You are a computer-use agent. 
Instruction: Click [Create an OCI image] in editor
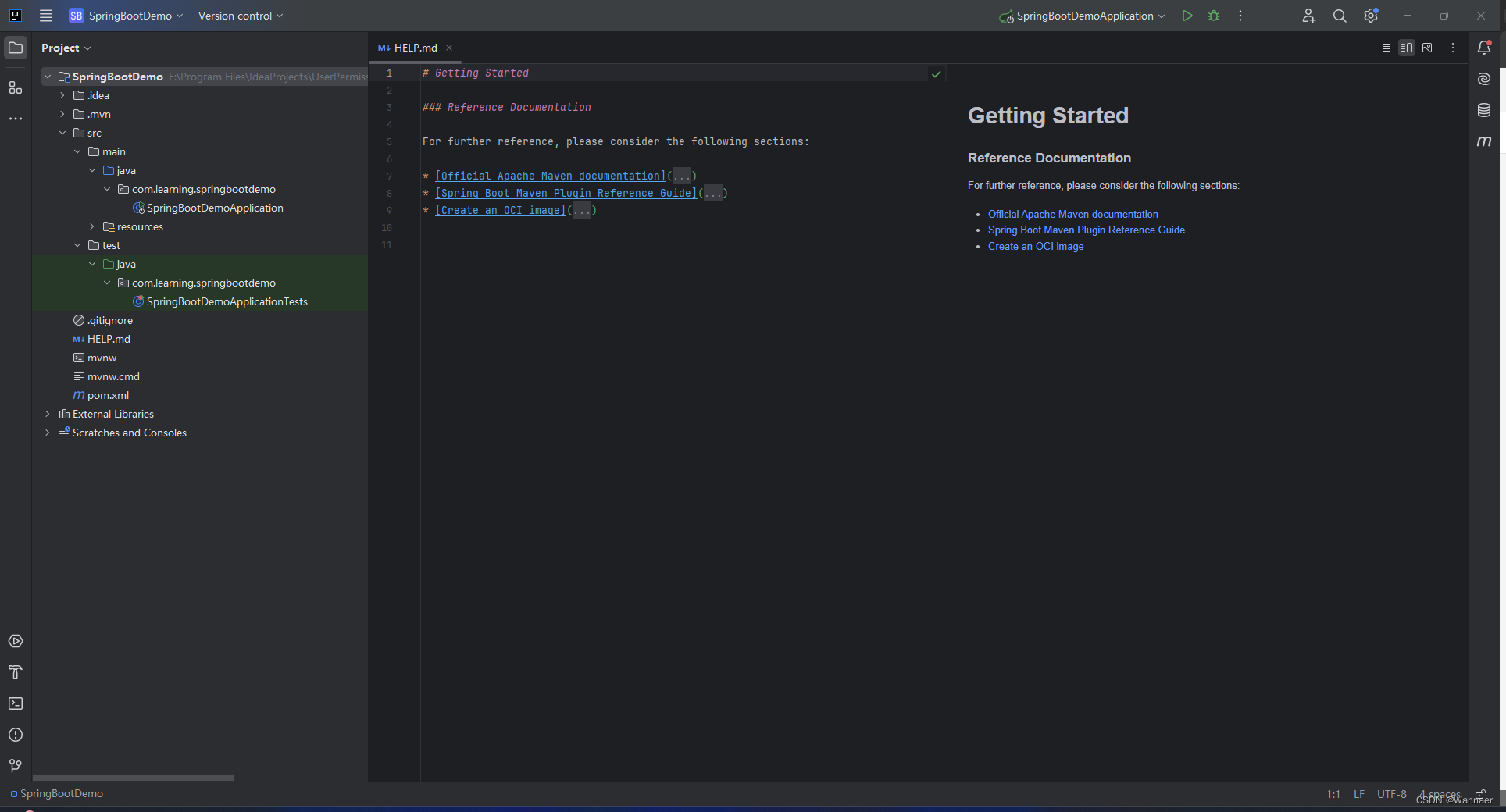click(x=501, y=210)
